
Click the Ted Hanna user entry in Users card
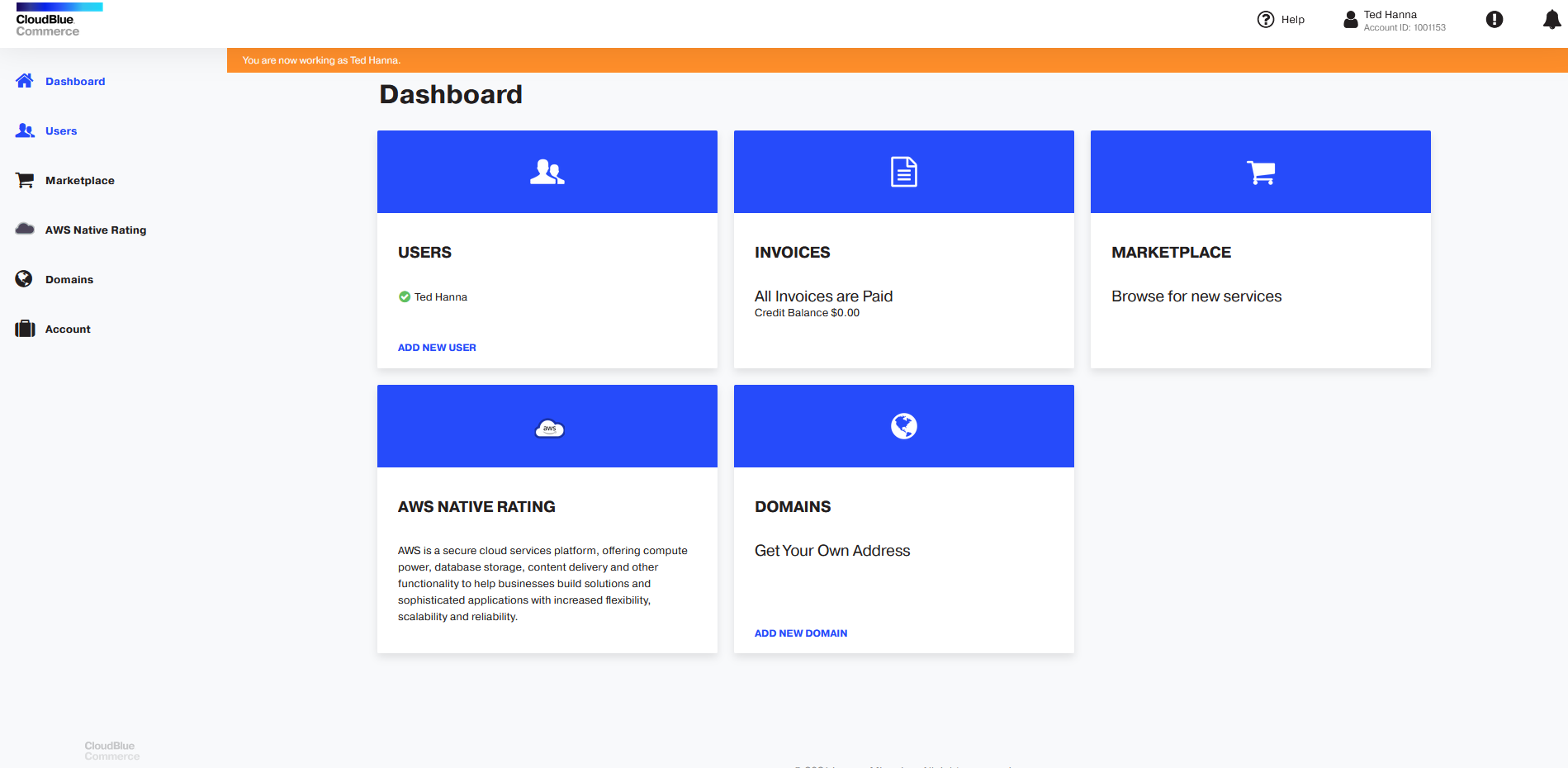click(x=441, y=297)
